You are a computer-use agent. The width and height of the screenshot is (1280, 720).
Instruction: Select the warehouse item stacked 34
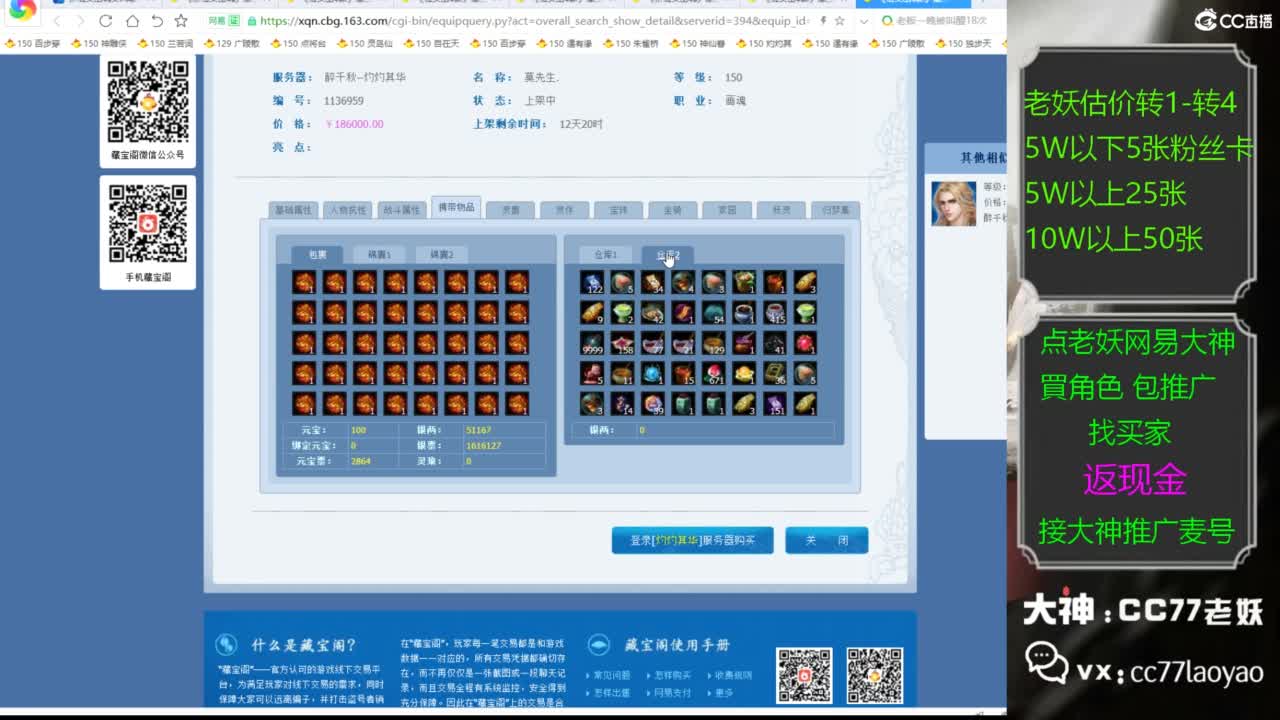(x=652, y=282)
